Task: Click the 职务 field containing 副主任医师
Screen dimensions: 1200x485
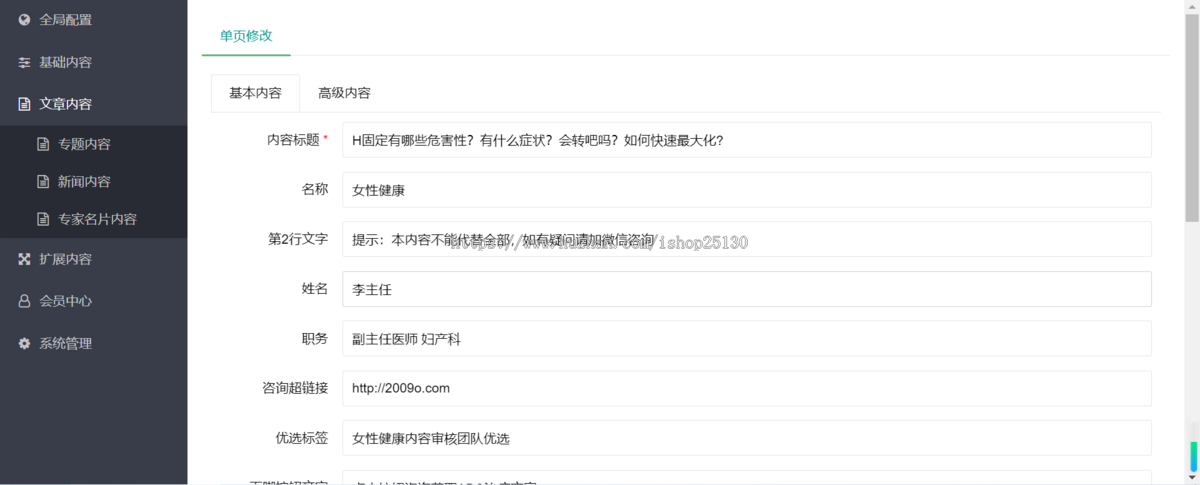Action: coord(746,339)
